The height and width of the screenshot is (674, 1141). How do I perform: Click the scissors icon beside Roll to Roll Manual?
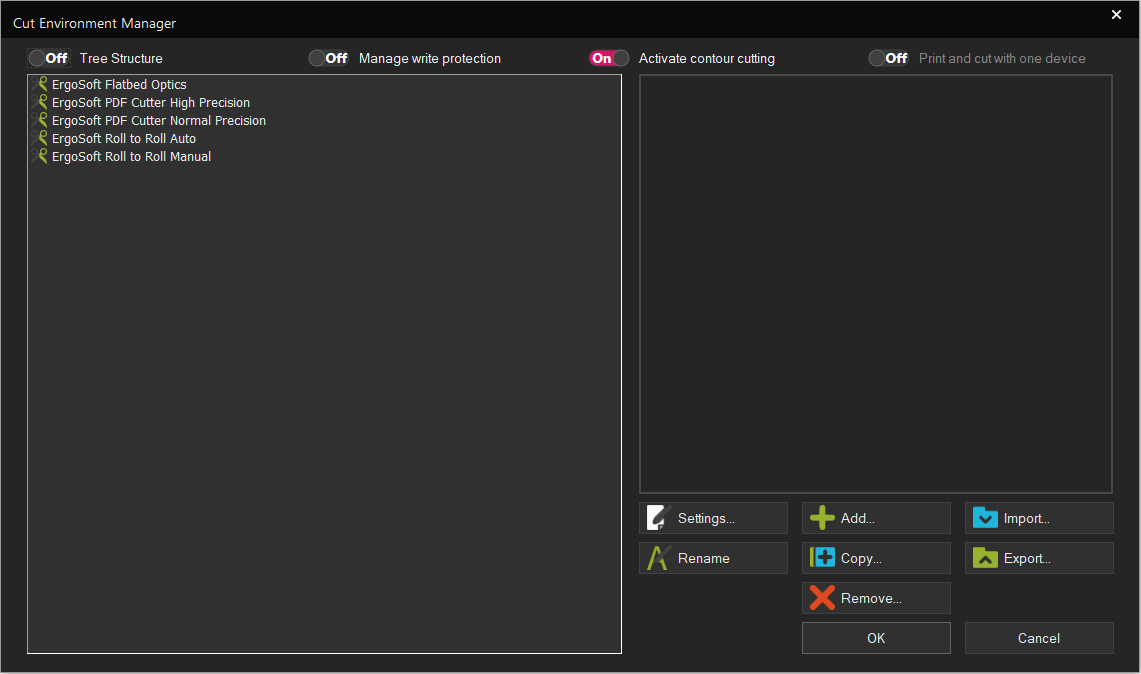[40, 156]
